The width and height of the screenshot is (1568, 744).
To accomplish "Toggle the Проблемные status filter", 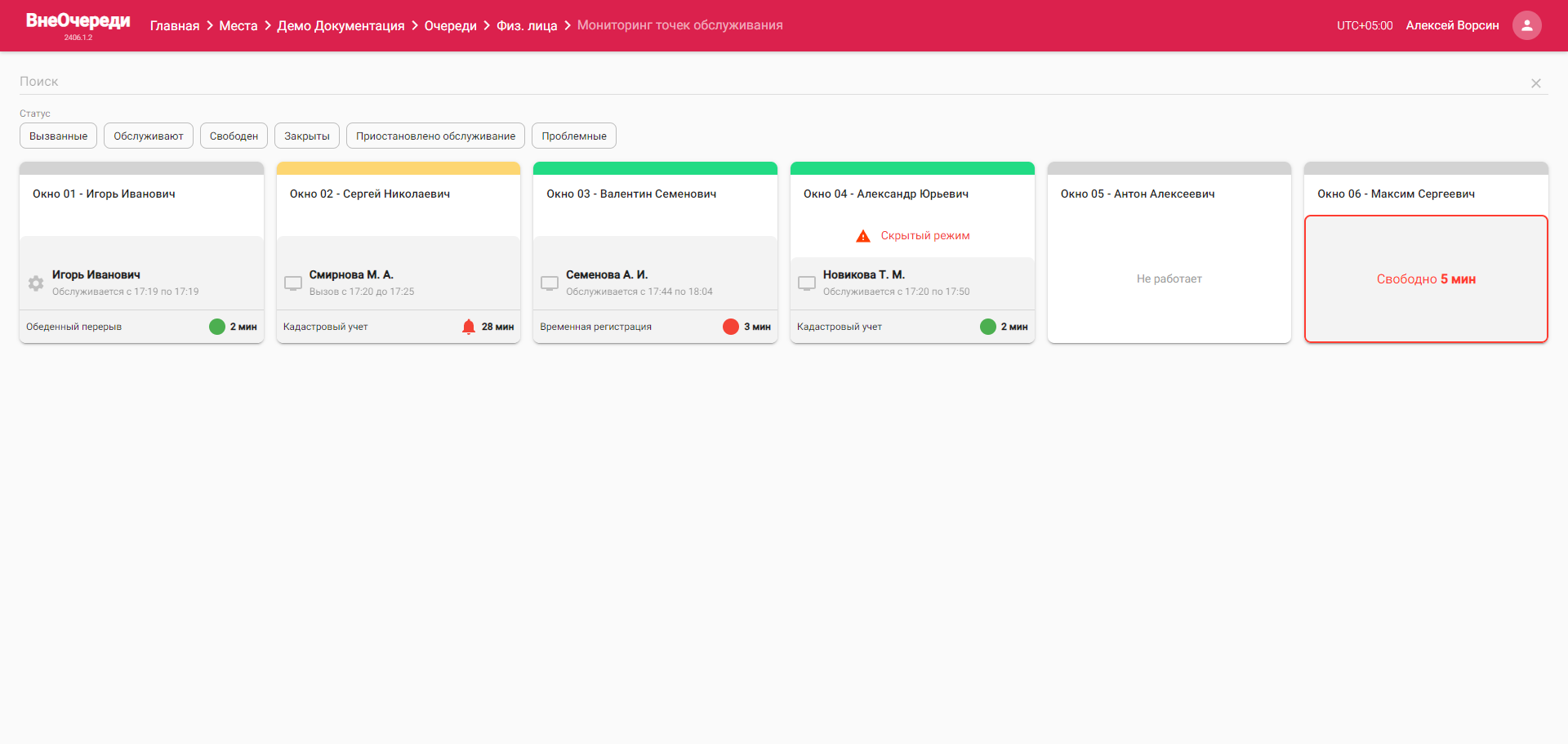I will [x=574, y=136].
